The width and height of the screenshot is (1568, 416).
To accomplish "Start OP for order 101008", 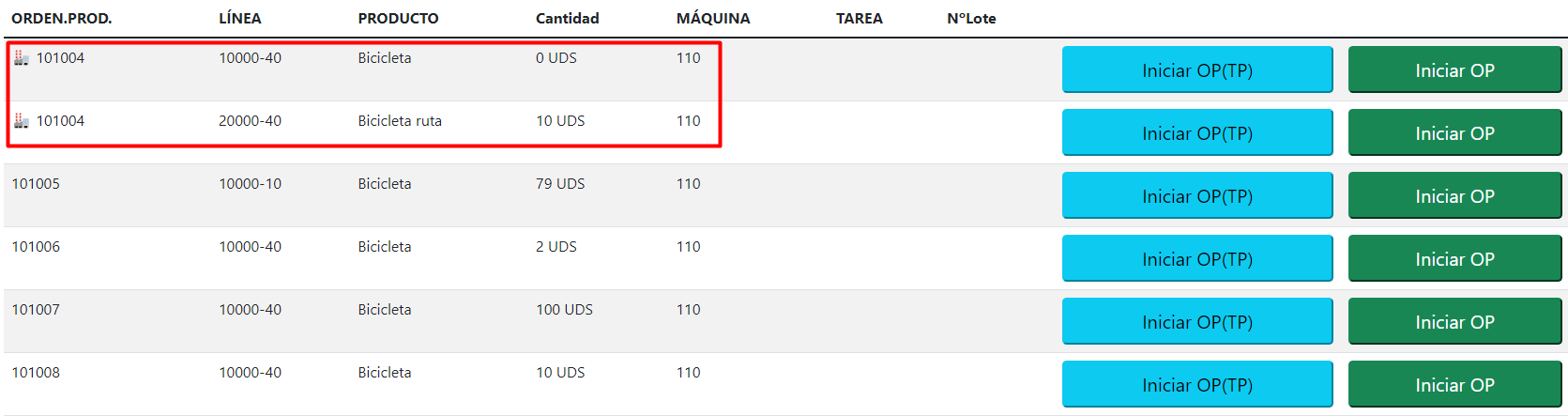I will pos(1454,385).
